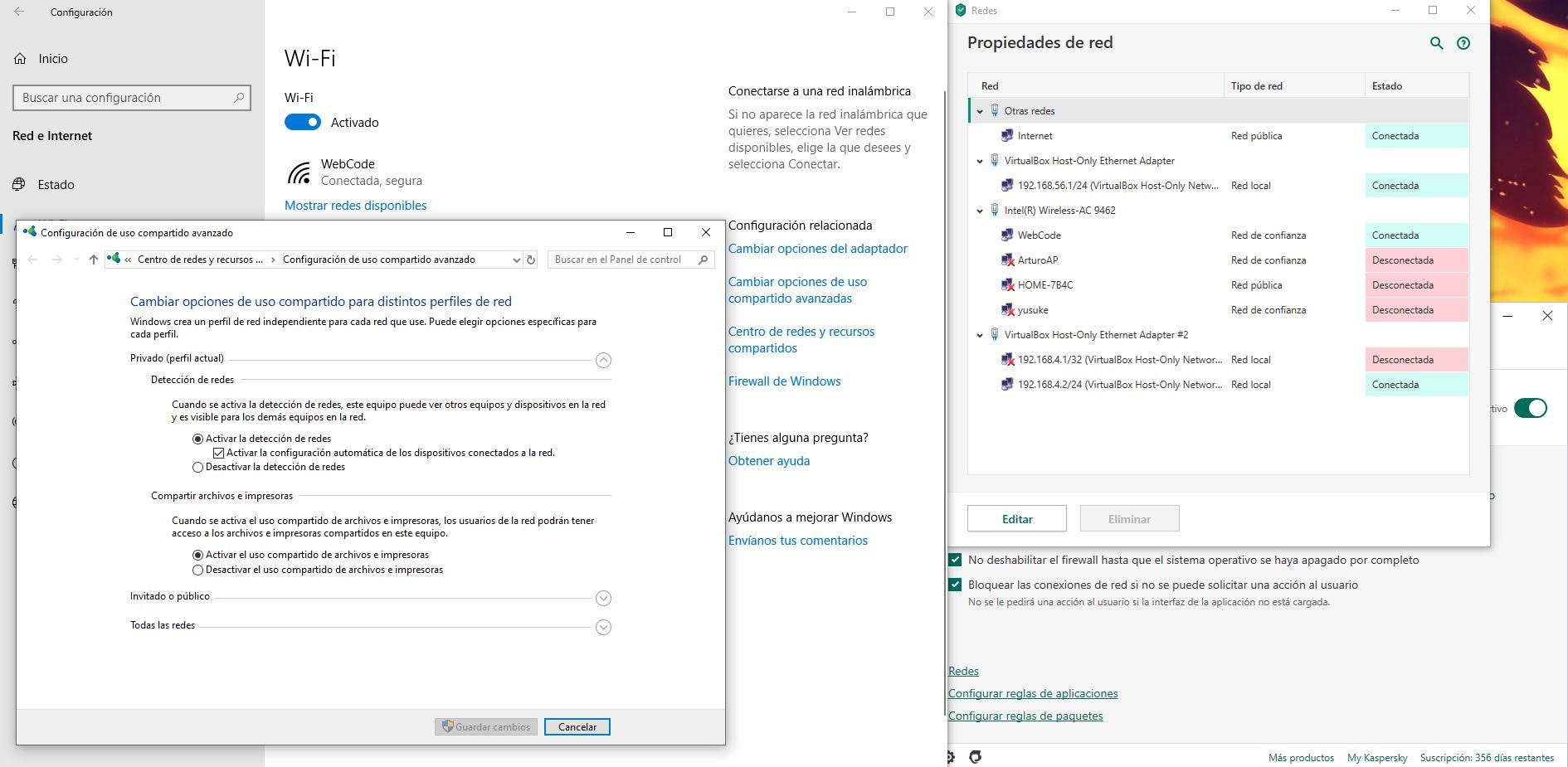Image resolution: width=1568 pixels, height=767 pixels.
Task: Toggle the green switch in Kaspersky background window
Action: (x=1531, y=408)
